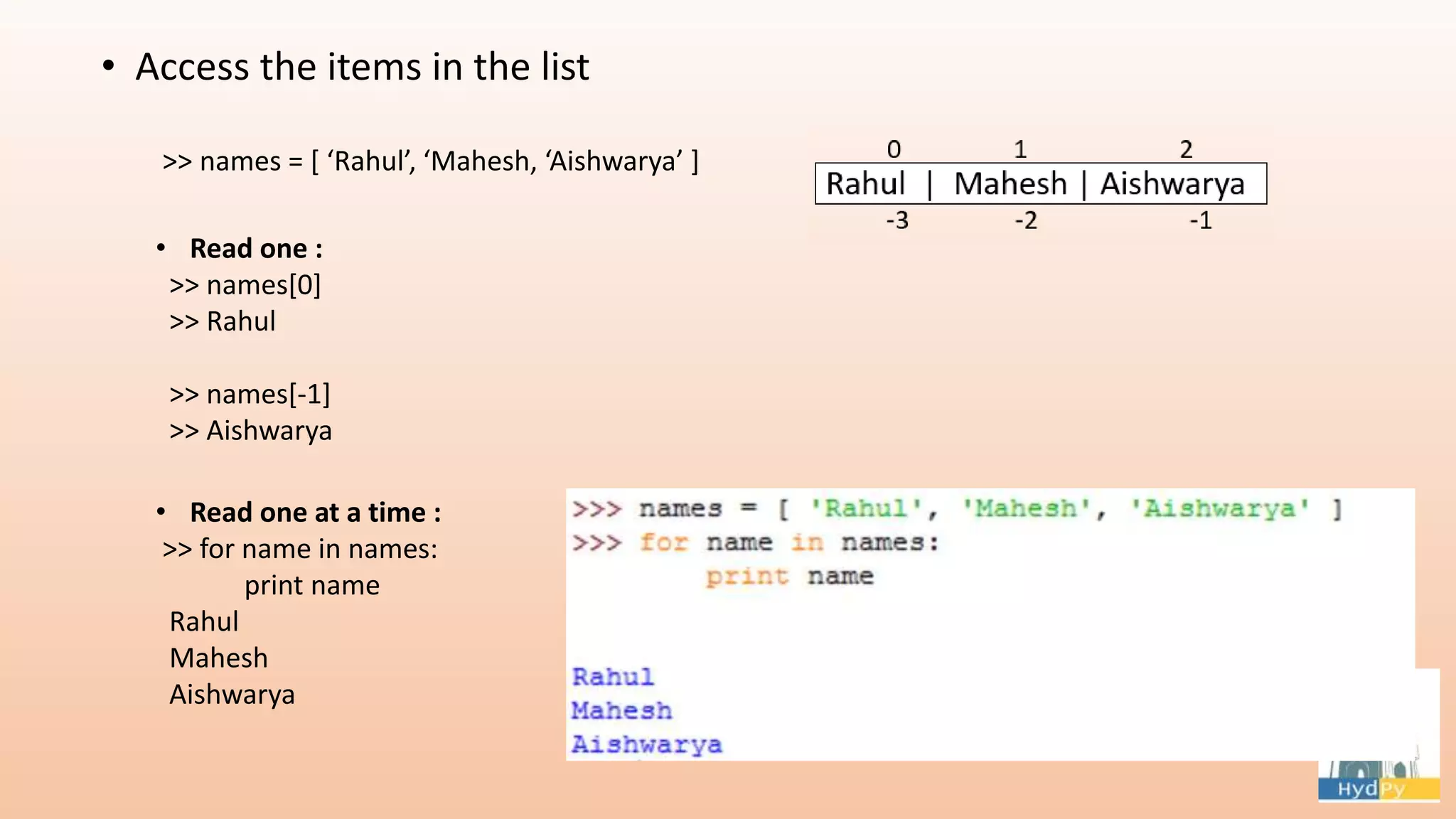Click the 'print name' text on left

(x=312, y=585)
